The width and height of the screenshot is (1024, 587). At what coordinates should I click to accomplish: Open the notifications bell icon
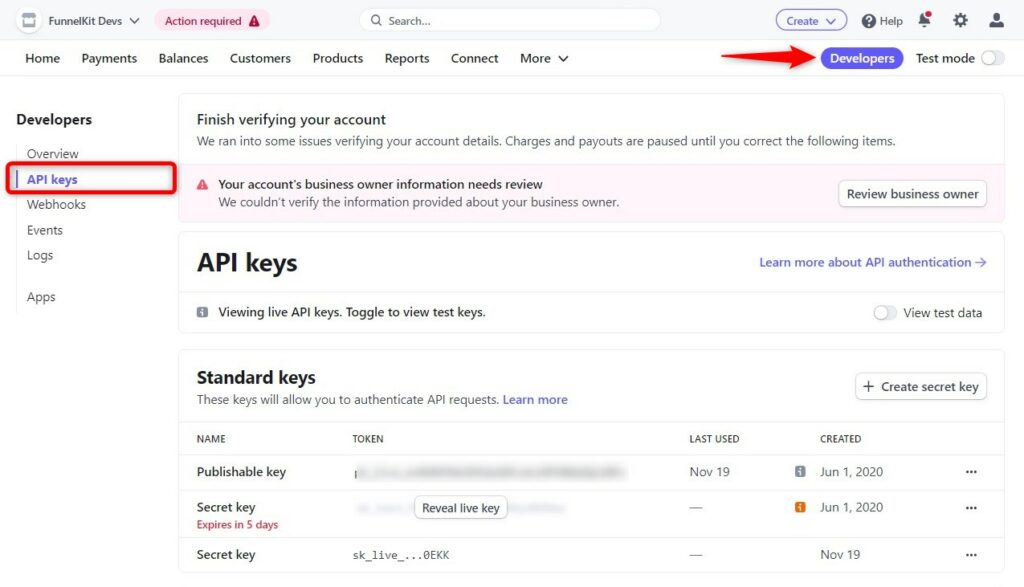(924, 20)
